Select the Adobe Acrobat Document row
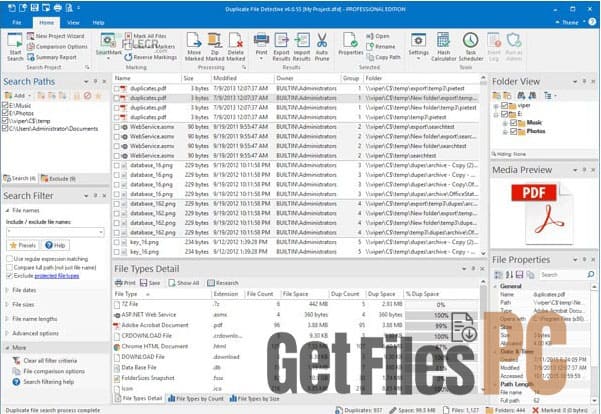This screenshot has width=601, height=414. click(x=296, y=325)
